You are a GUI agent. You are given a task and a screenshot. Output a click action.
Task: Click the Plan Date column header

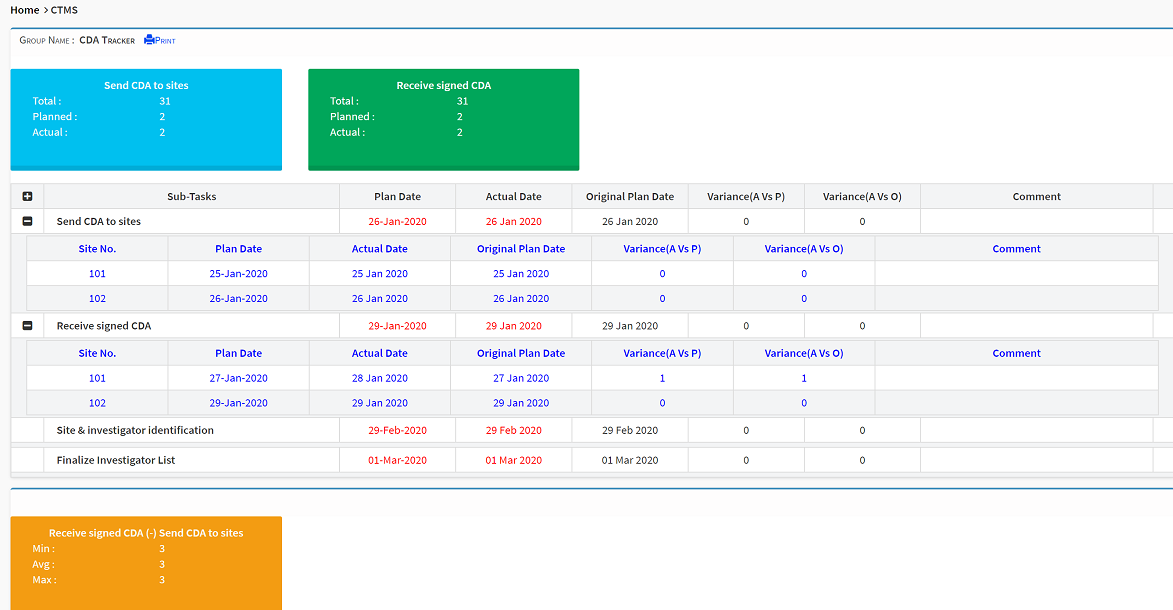click(397, 196)
